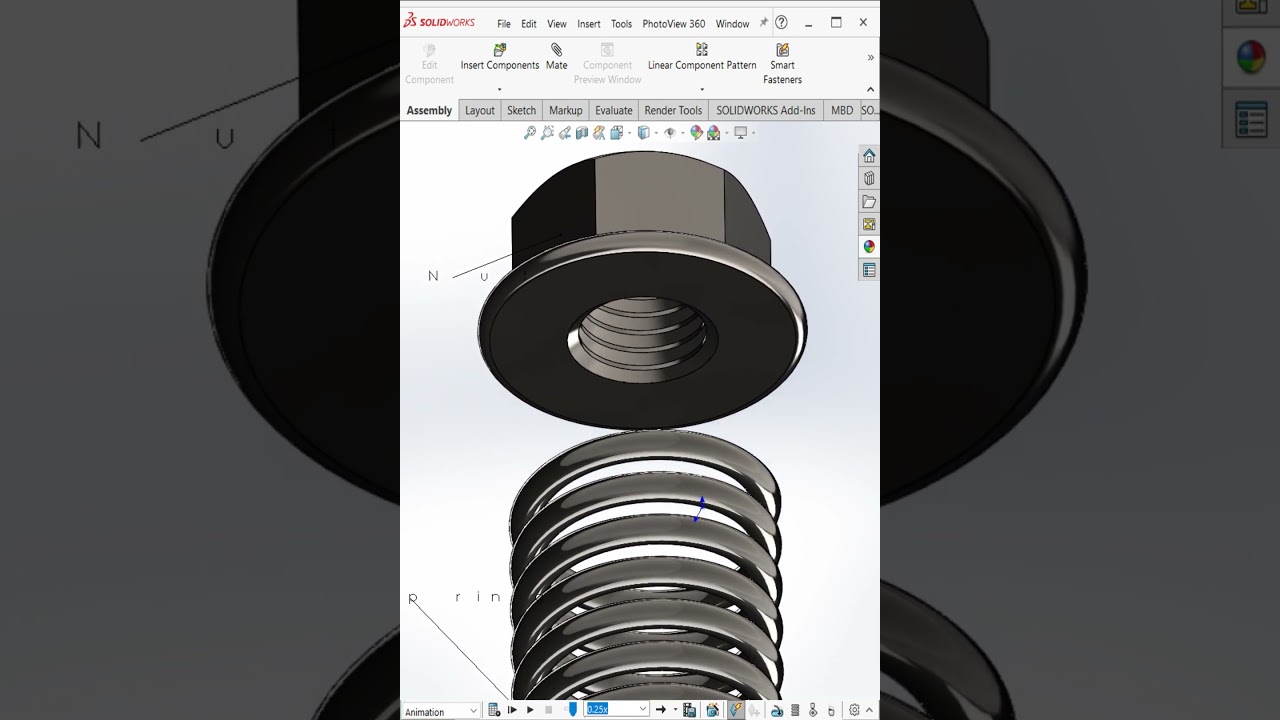Click the Gravity icon in motion toolbar
The height and width of the screenshot is (720, 1280).
coord(831,710)
